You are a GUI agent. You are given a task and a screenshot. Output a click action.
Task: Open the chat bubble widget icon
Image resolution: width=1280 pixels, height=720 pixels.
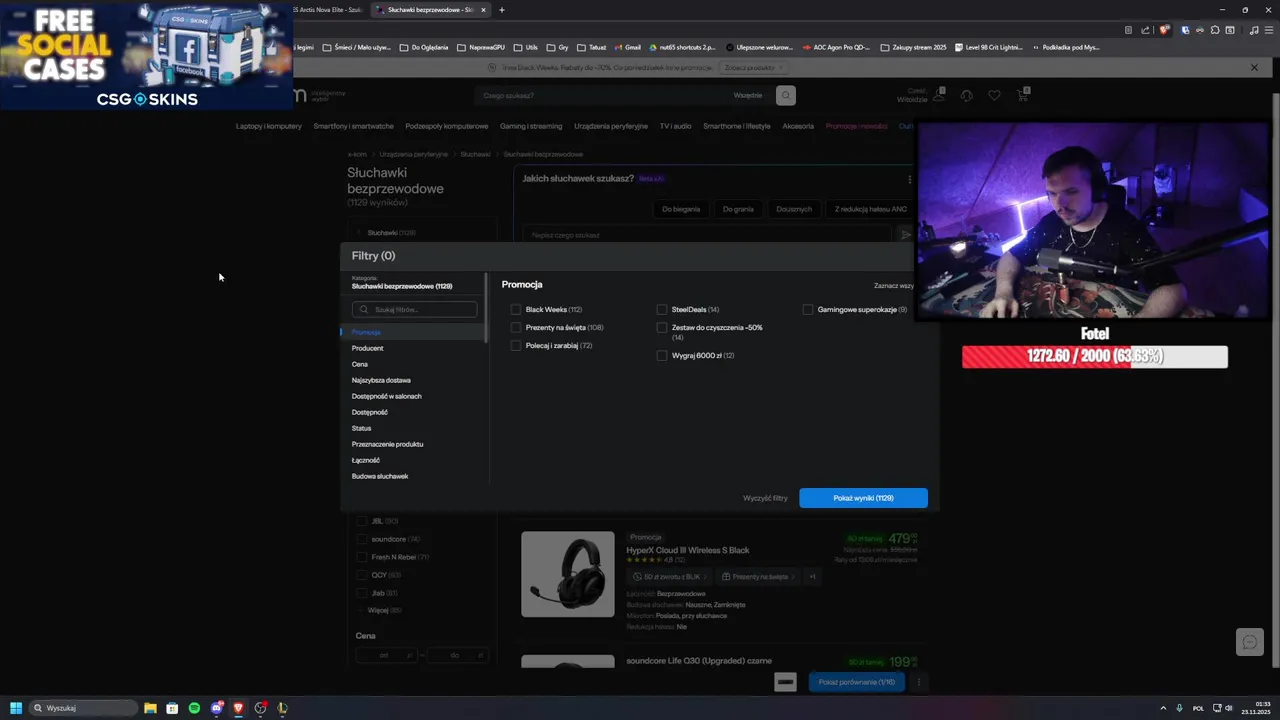tap(1250, 642)
